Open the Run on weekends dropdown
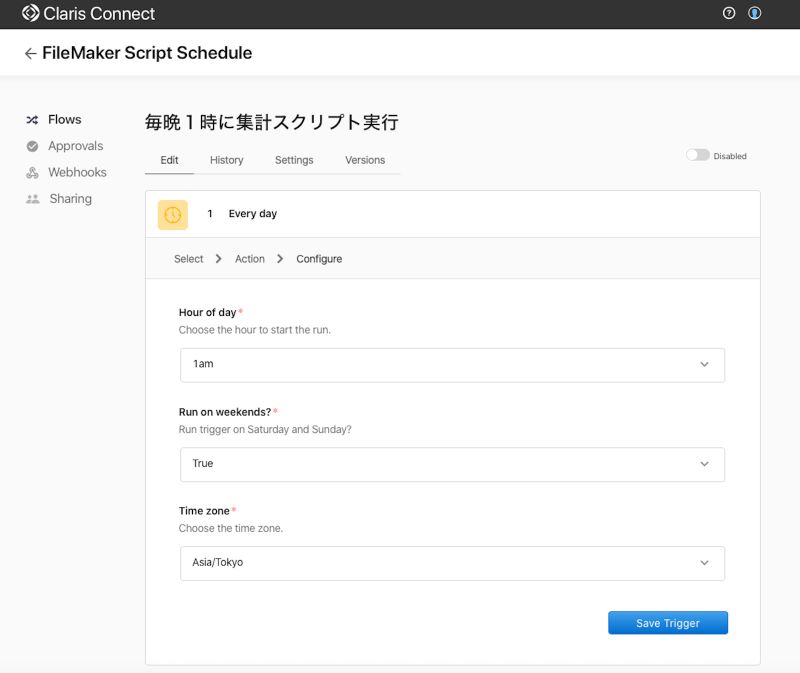The height and width of the screenshot is (673, 800). (452, 464)
